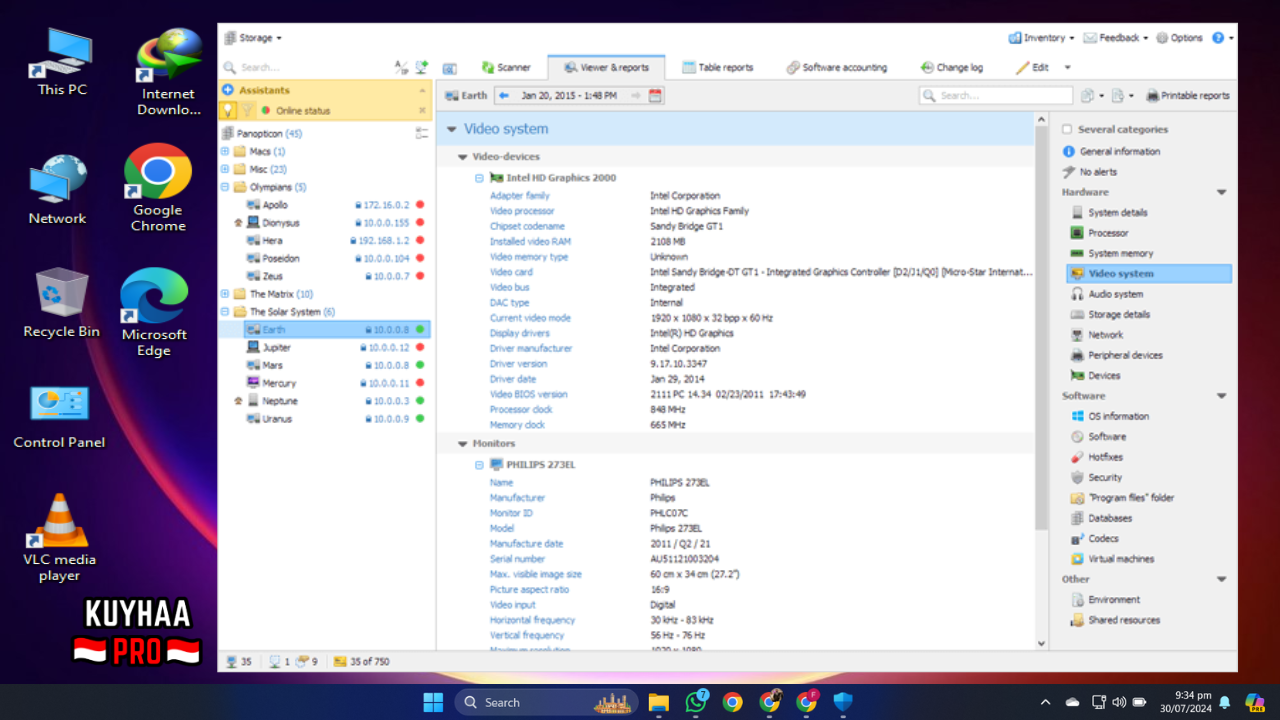This screenshot has width=1280, height=720.
Task: Click the Printable reports button
Action: click(1188, 96)
